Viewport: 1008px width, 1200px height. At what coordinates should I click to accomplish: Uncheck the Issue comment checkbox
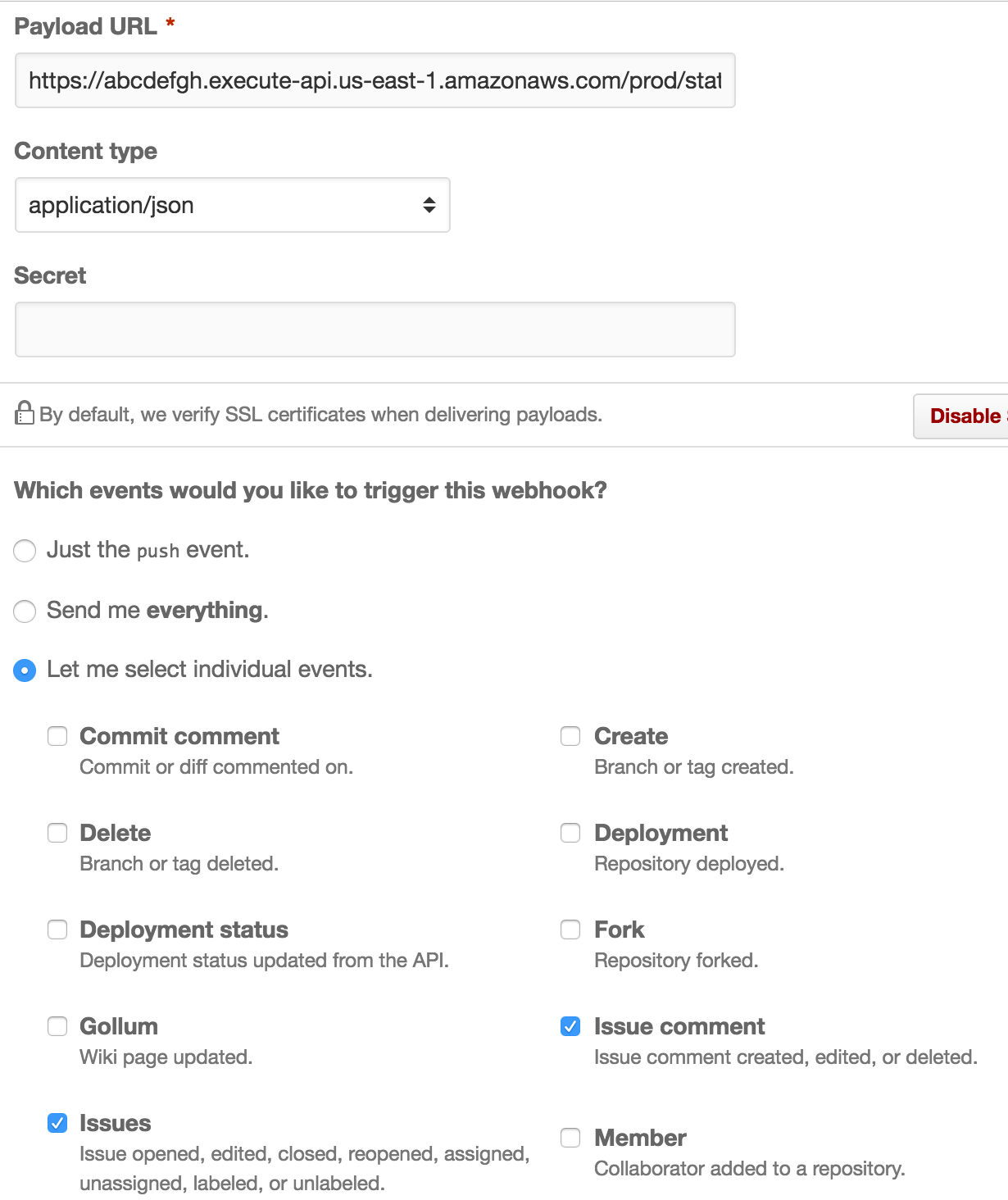point(570,1026)
